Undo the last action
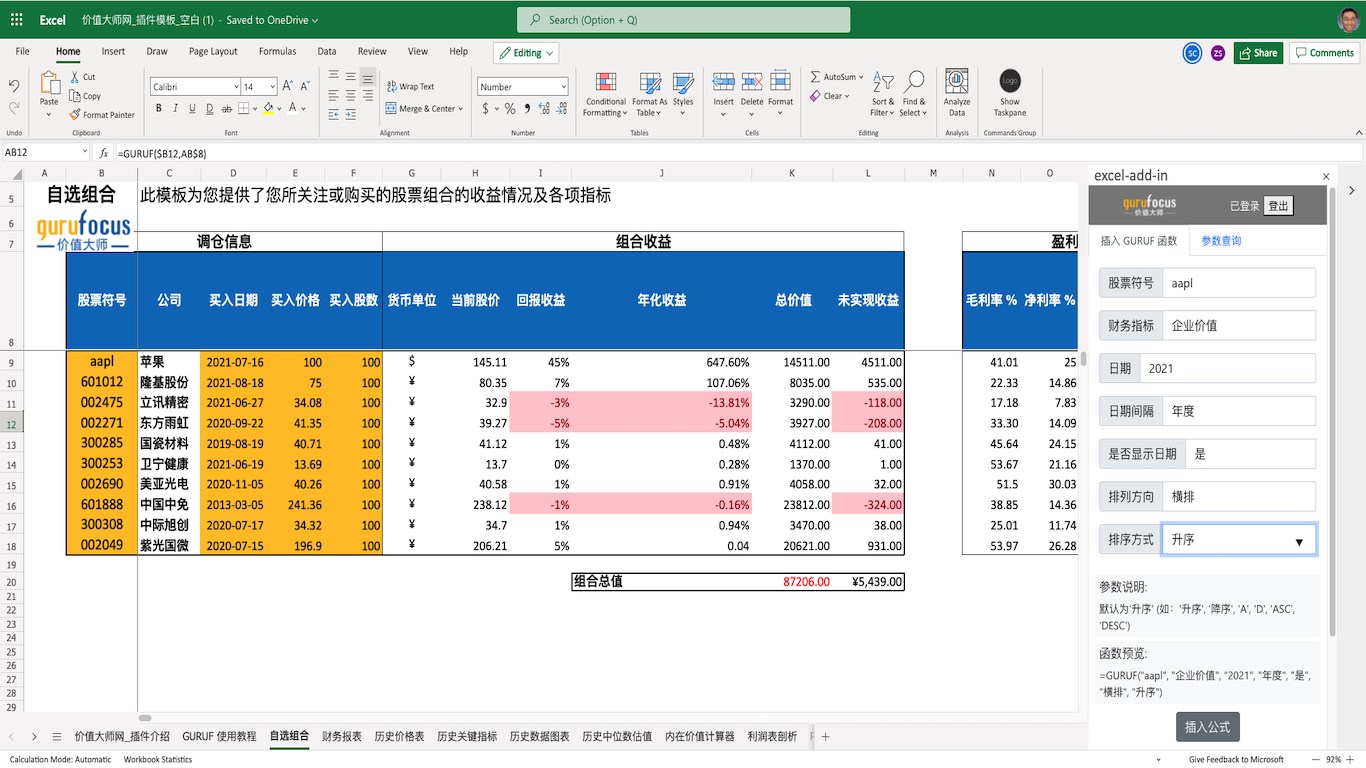Viewport: 1366px width, 768px height. (14, 86)
